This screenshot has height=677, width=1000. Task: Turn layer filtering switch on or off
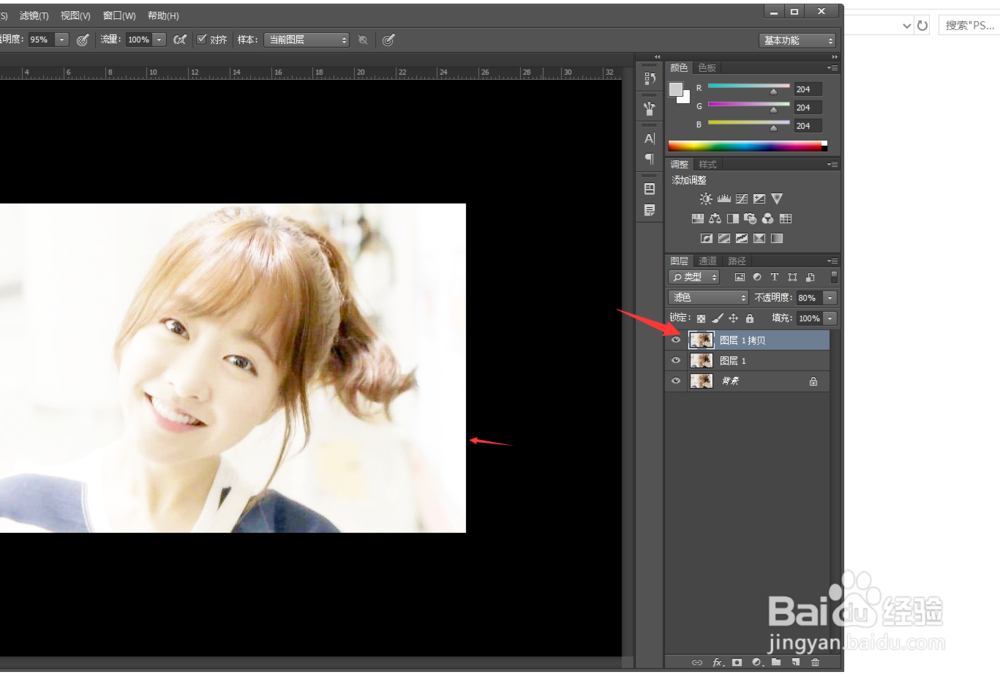[x=834, y=277]
